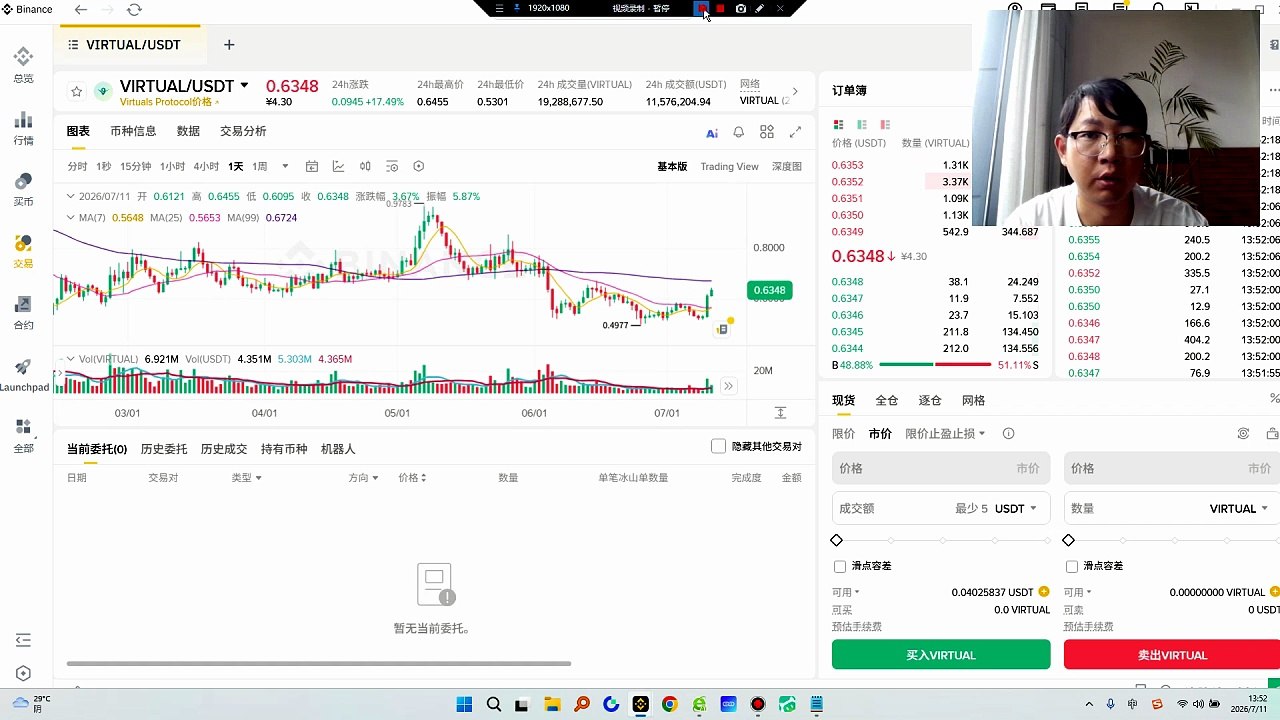Screen dimensions: 1280x720
Task: Expand the chart to fullscreen
Action: tap(795, 132)
